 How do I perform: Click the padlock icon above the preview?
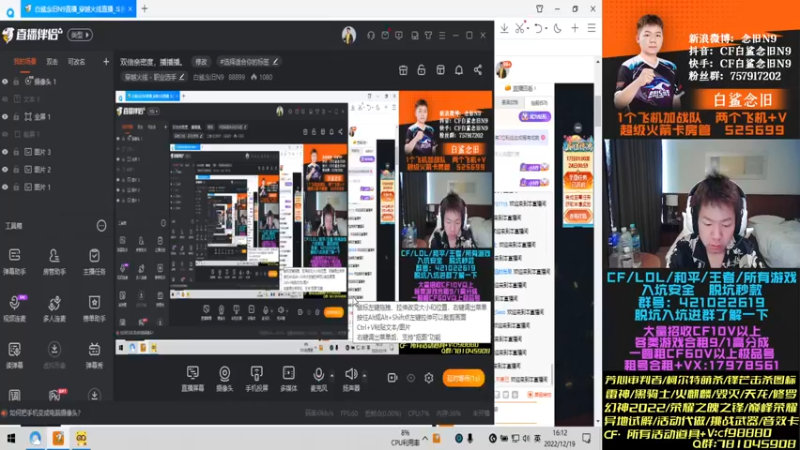[421, 70]
